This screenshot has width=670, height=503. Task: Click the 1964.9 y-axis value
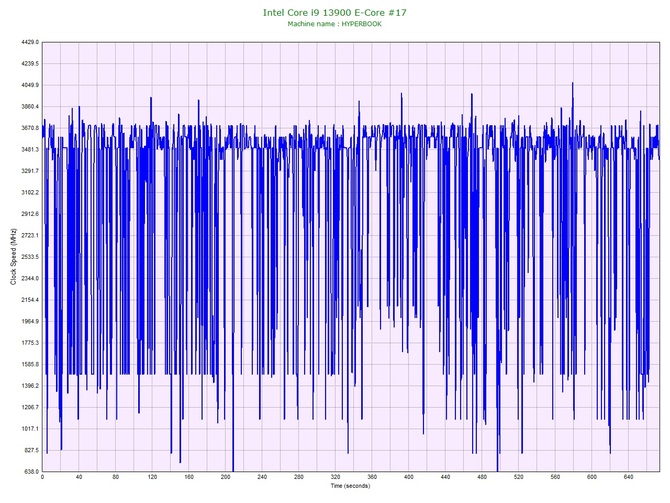point(30,321)
